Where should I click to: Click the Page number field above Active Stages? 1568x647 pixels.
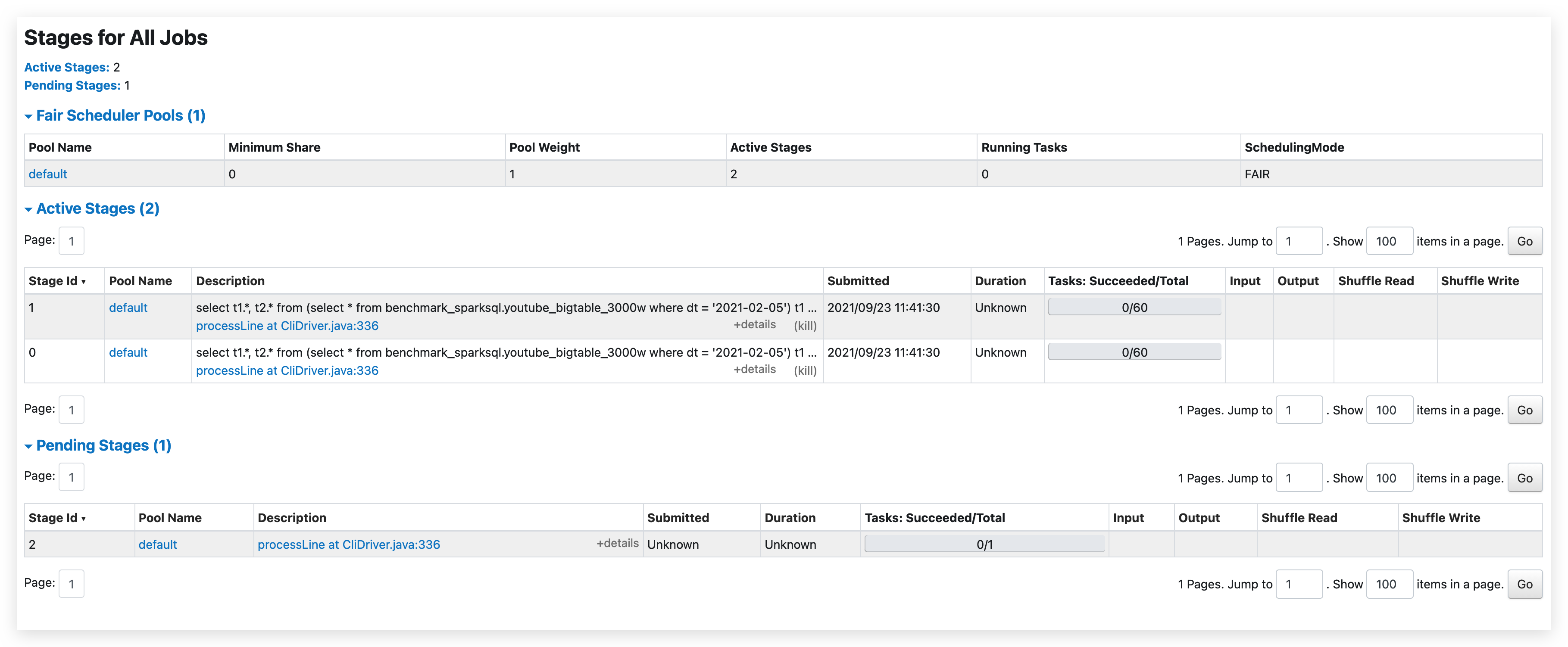coord(71,241)
